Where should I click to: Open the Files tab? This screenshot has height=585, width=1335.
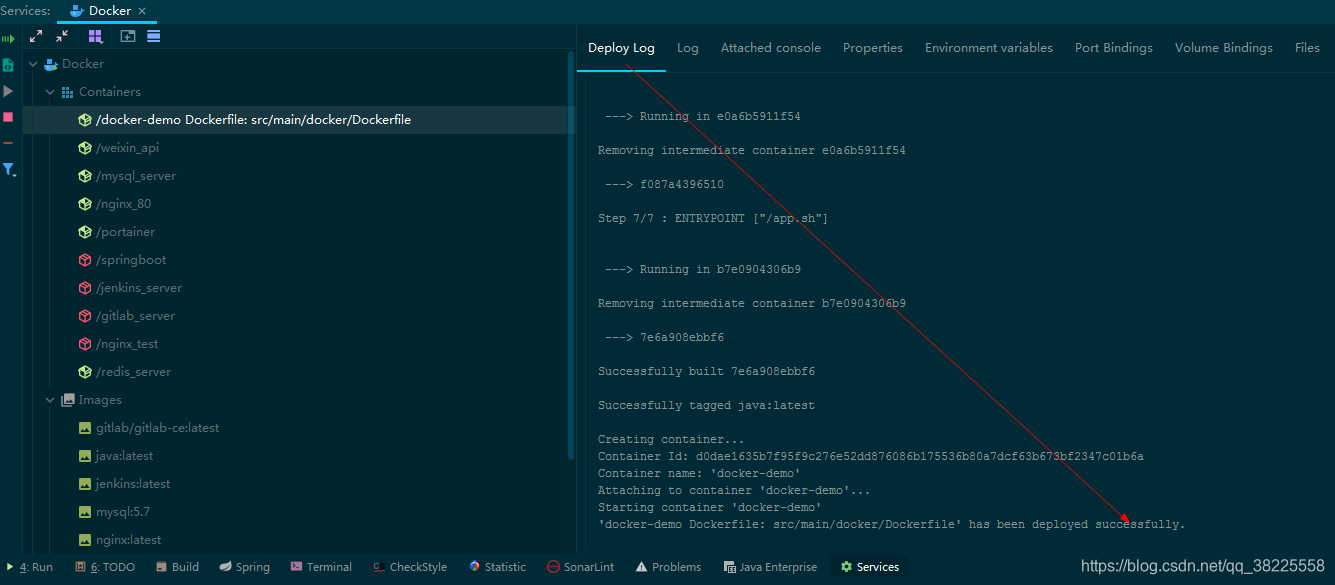[x=1307, y=48]
